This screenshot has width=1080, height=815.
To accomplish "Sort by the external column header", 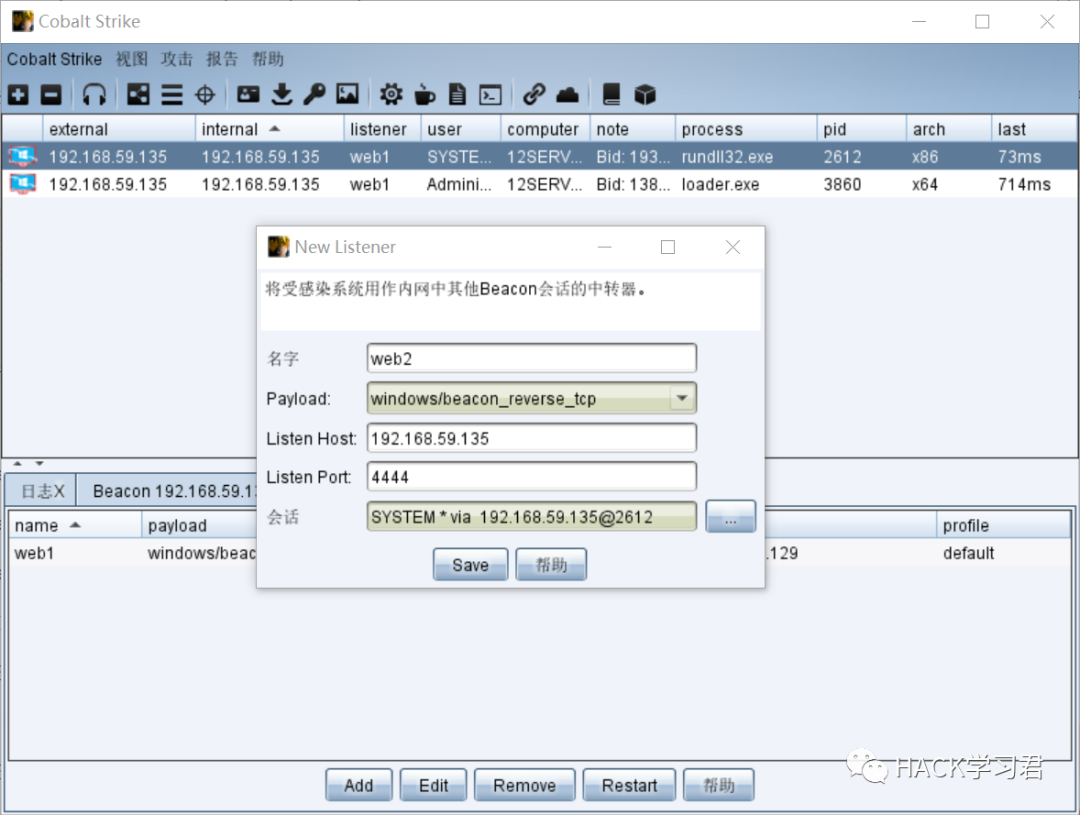I will click(x=118, y=129).
